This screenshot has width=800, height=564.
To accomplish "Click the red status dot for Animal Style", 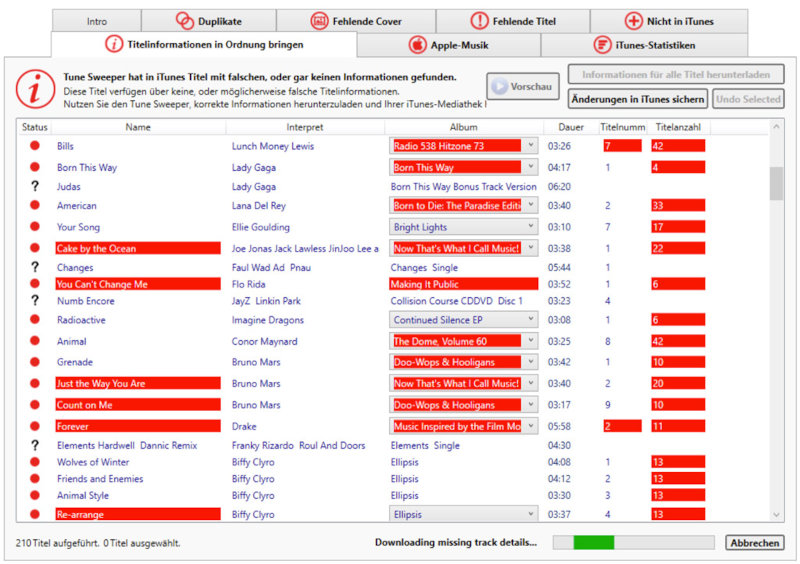I will coord(35,495).
